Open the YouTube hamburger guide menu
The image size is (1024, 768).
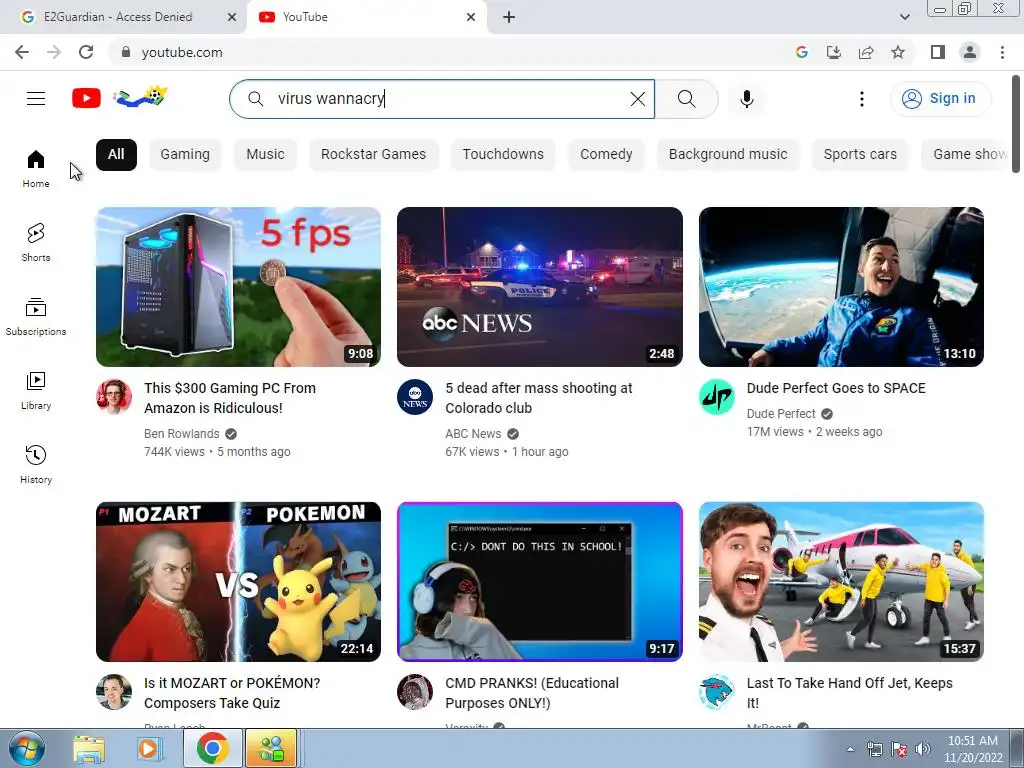click(x=36, y=99)
